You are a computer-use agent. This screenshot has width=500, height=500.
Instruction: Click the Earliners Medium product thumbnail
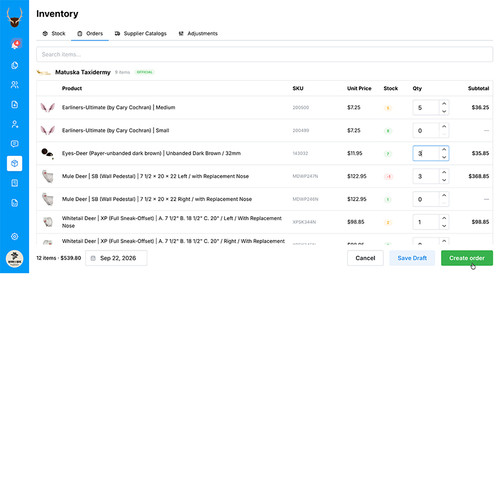(47, 107)
